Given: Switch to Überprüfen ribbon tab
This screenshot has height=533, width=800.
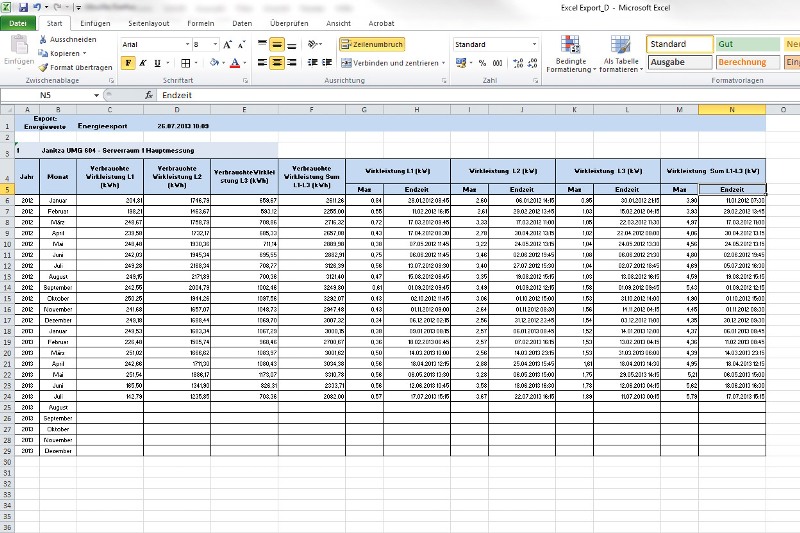Looking at the screenshot, I should [x=289, y=23].
